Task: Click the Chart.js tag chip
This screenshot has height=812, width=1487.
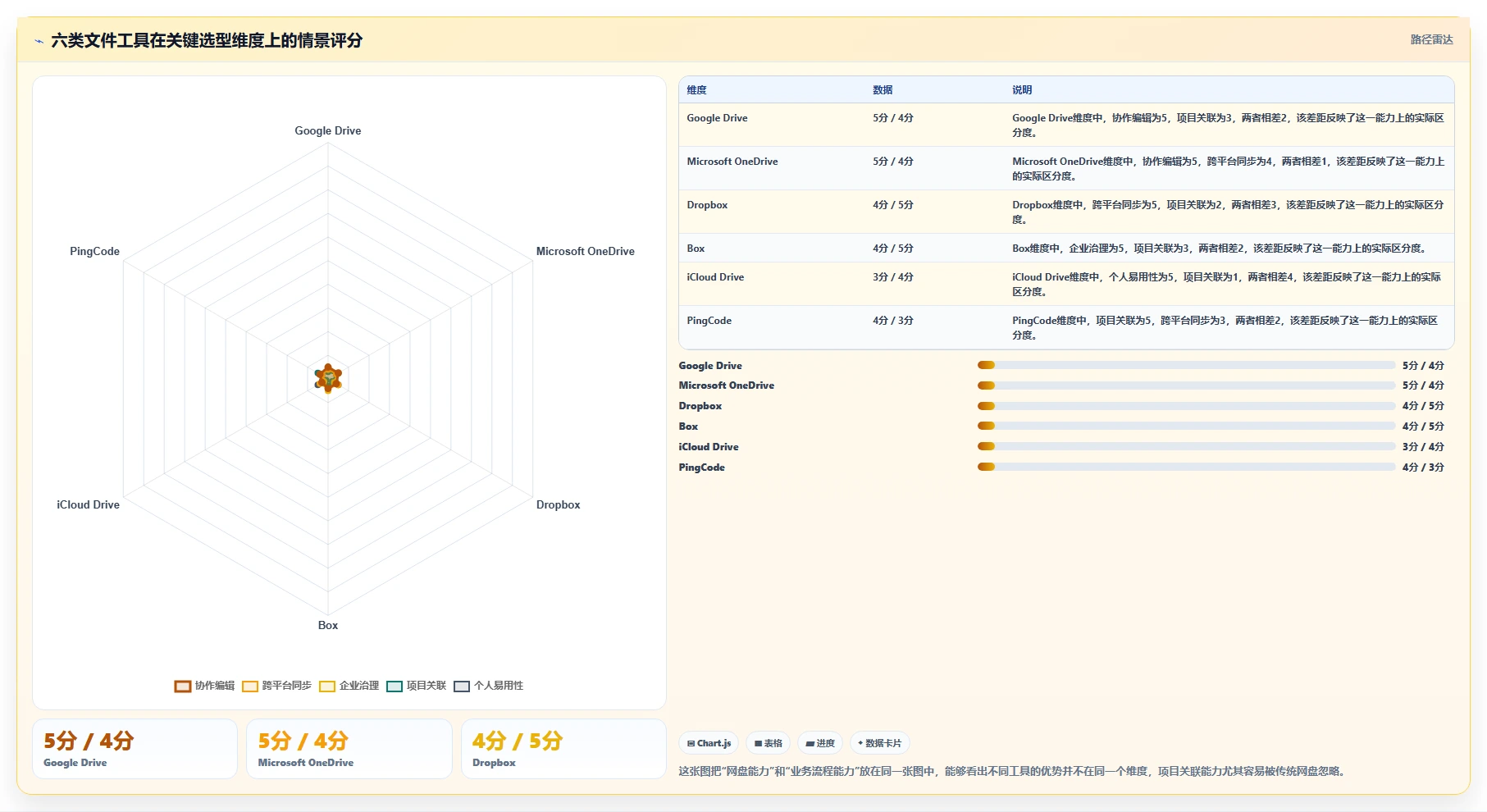Action: (x=709, y=743)
